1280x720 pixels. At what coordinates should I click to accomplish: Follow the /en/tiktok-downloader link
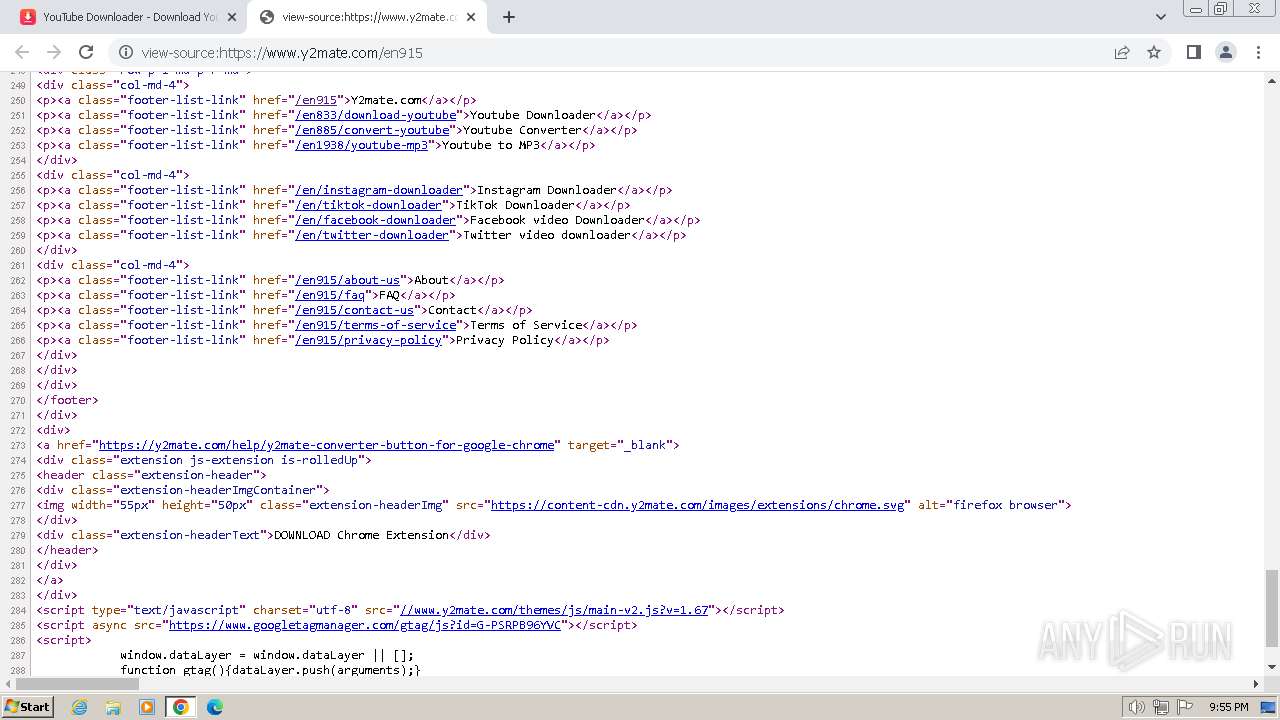(368, 205)
